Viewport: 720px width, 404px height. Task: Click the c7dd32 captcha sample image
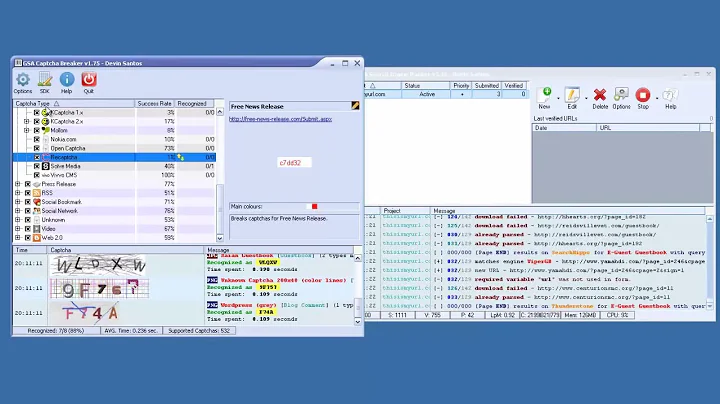(x=294, y=163)
